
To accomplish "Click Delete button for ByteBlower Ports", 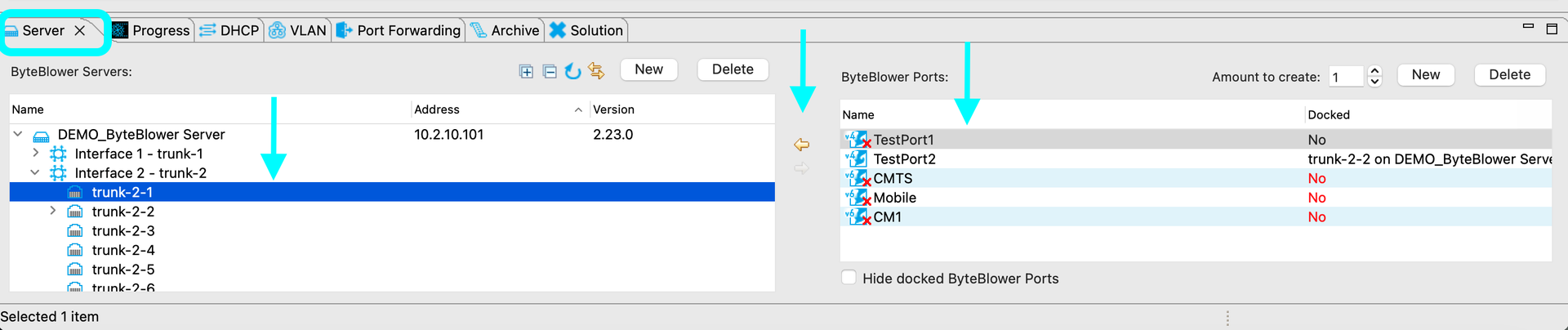I will click(x=1509, y=74).
